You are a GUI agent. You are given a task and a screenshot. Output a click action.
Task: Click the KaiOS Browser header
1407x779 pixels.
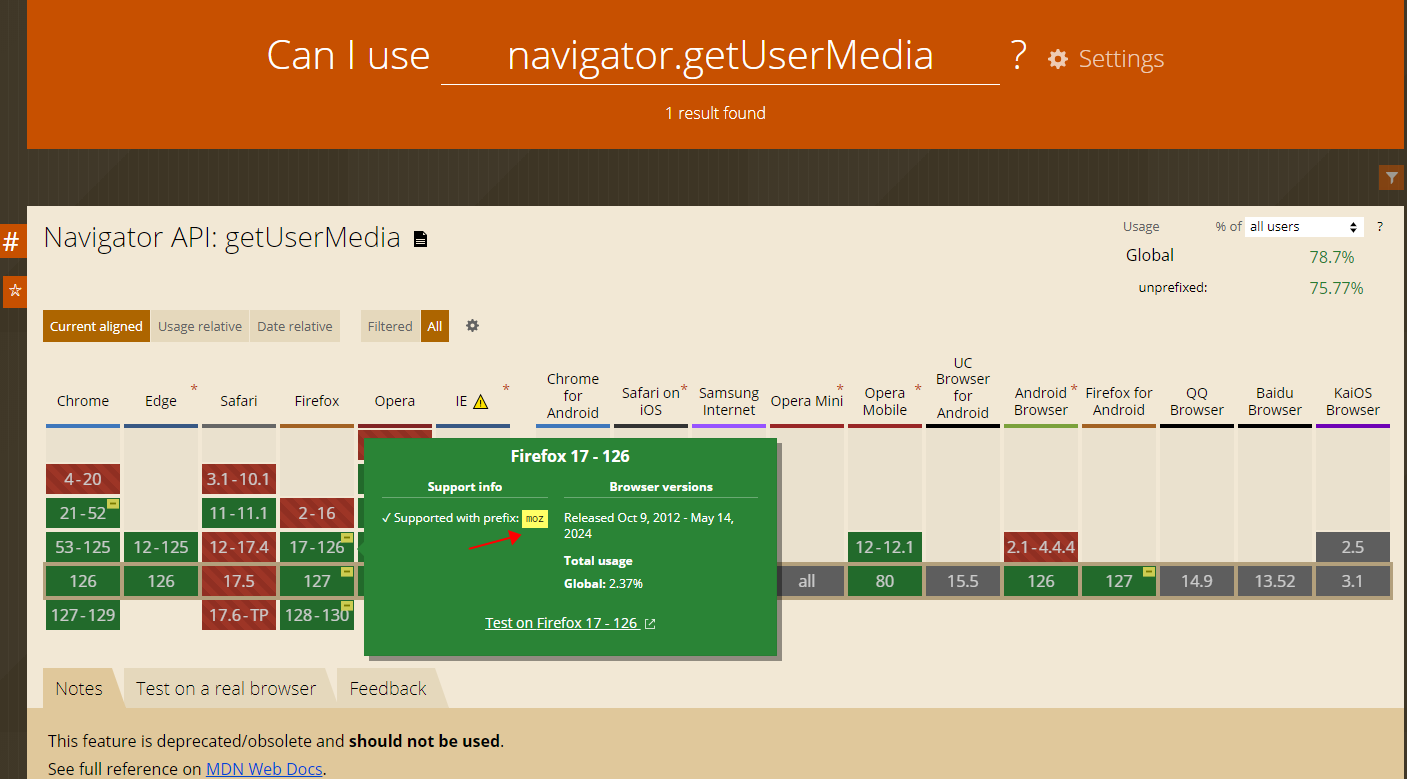tap(1353, 401)
